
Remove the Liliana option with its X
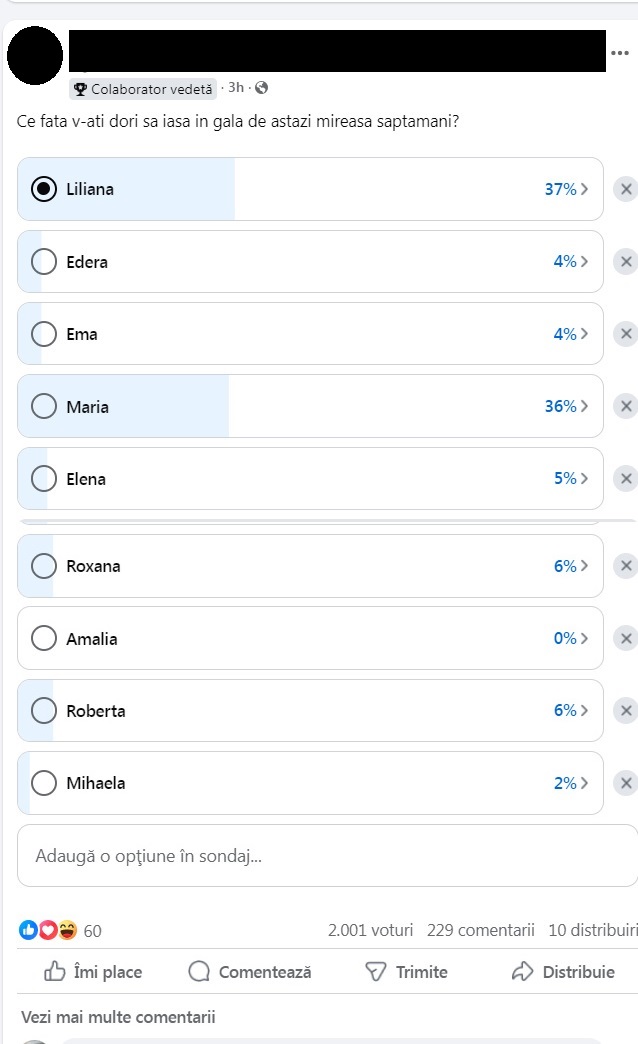pyautogui.click(x=625, y=189)
